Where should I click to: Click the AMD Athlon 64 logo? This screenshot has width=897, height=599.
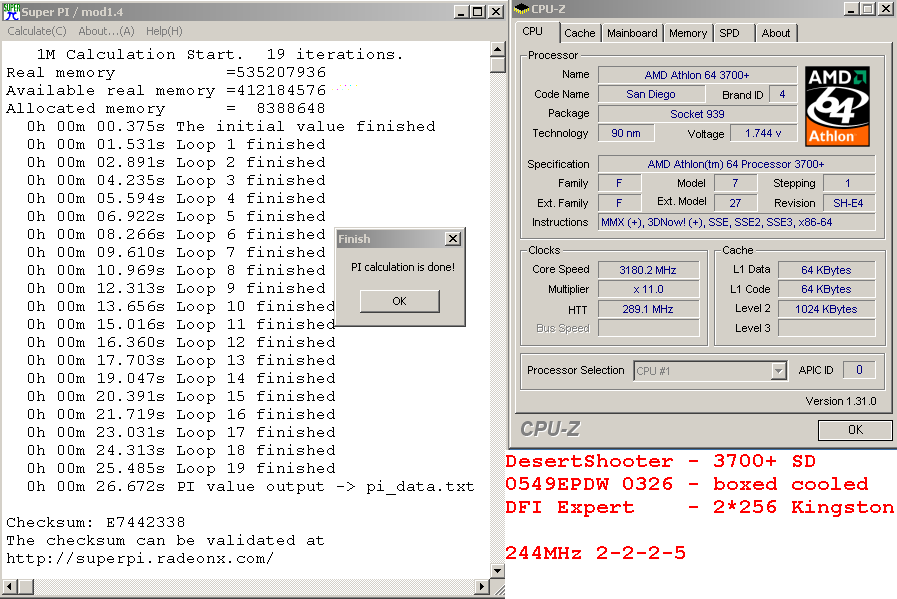[838, 106]
